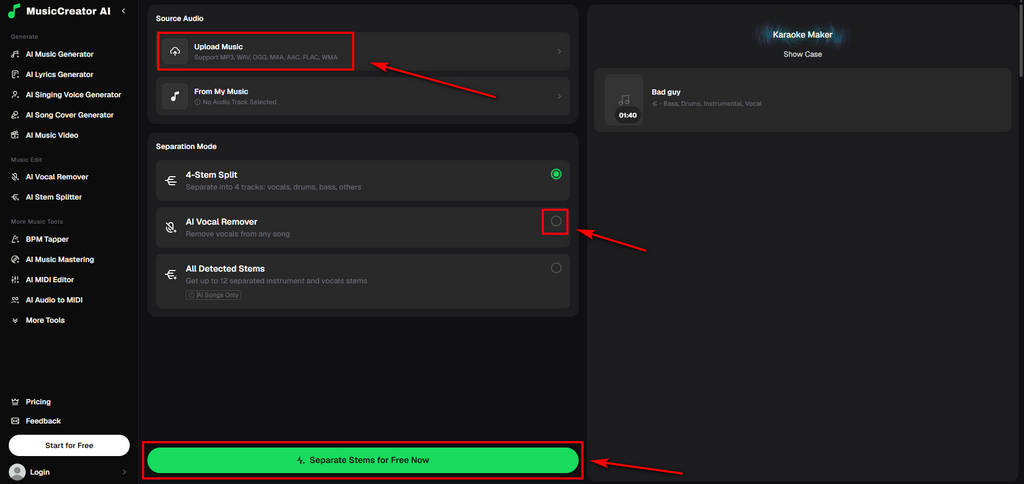The width and height of the screenshot is (1024, 484).
Task: Open AI Singing Voice Generator
Action: click(x=73, y=95)
